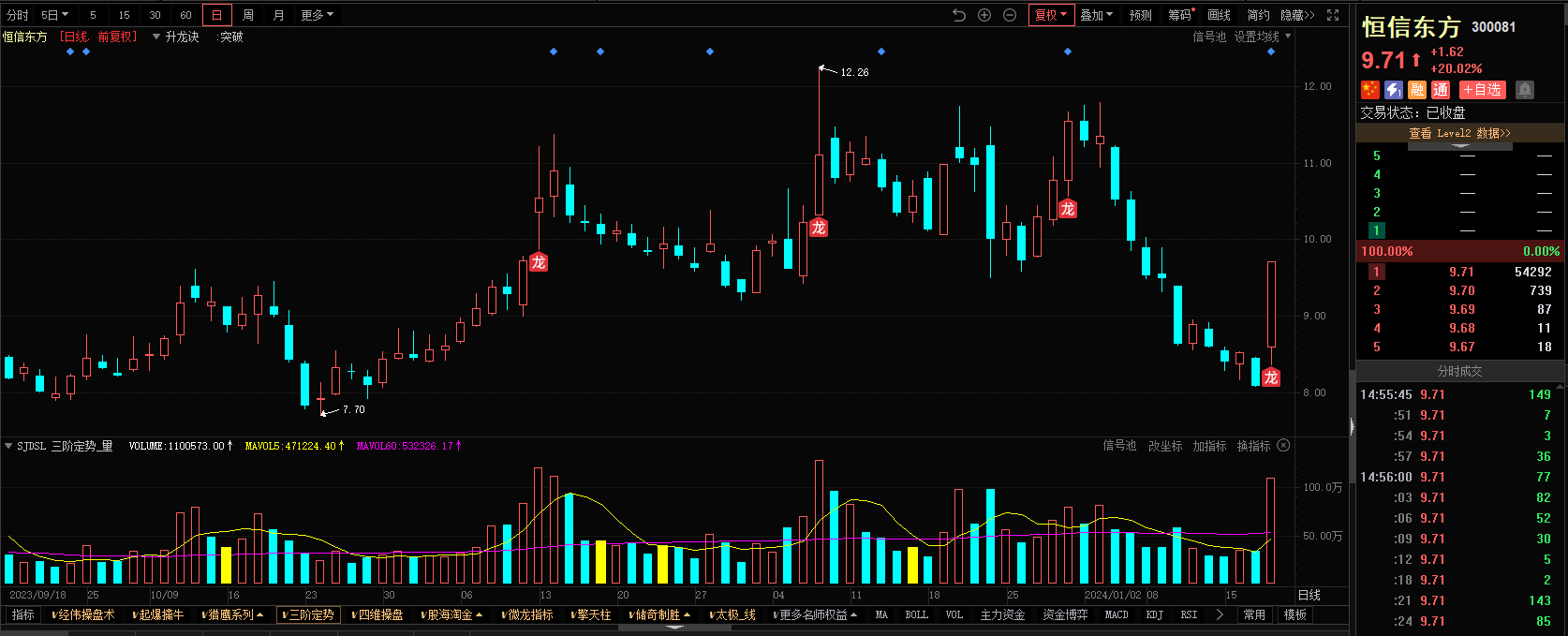The width and height of the screenshot is (1568, 636).
Task: Open the price alert bell icon
Action: coord(1525,90)
